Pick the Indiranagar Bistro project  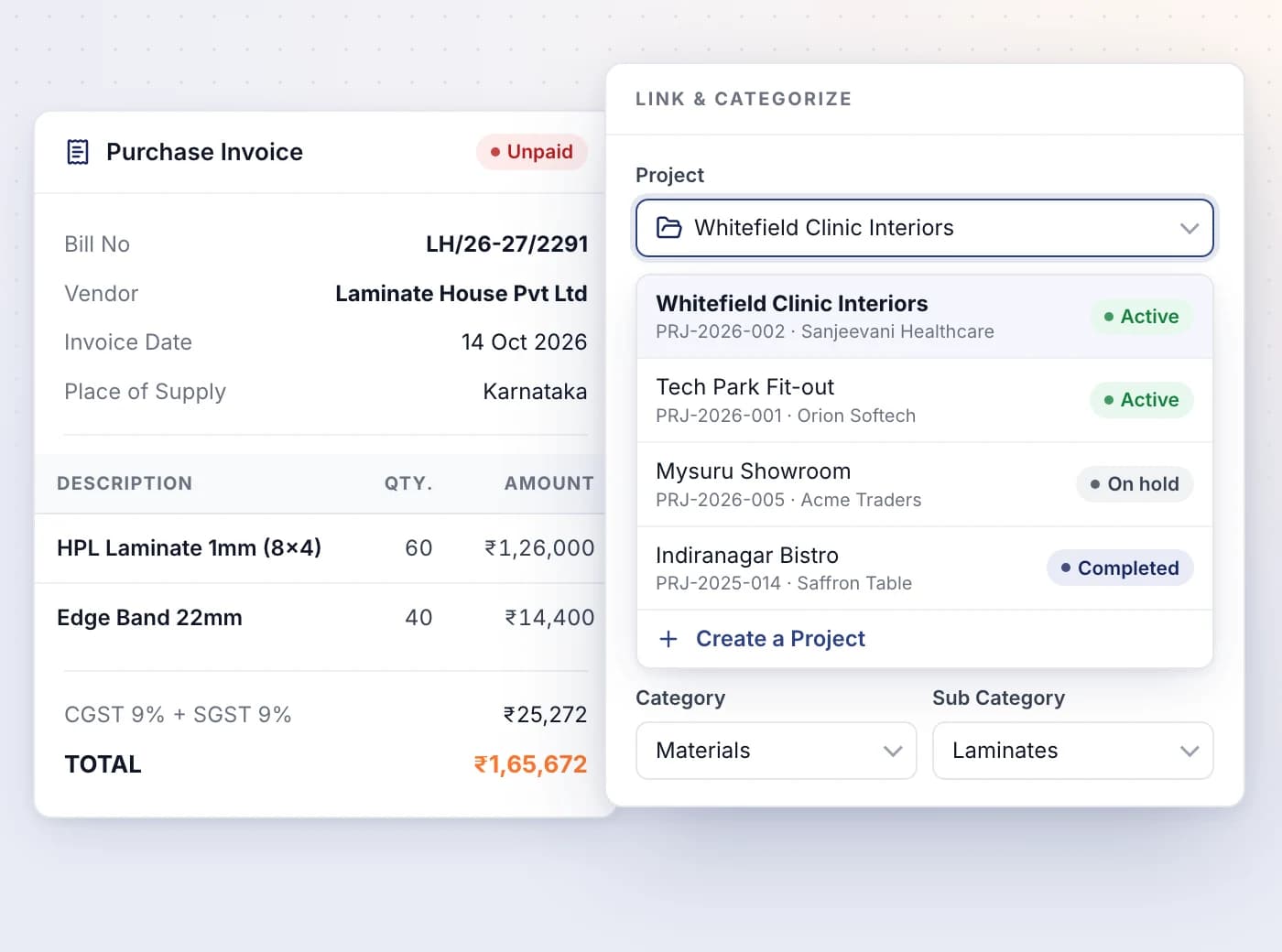pyautogui.click(x=925, y=568)
